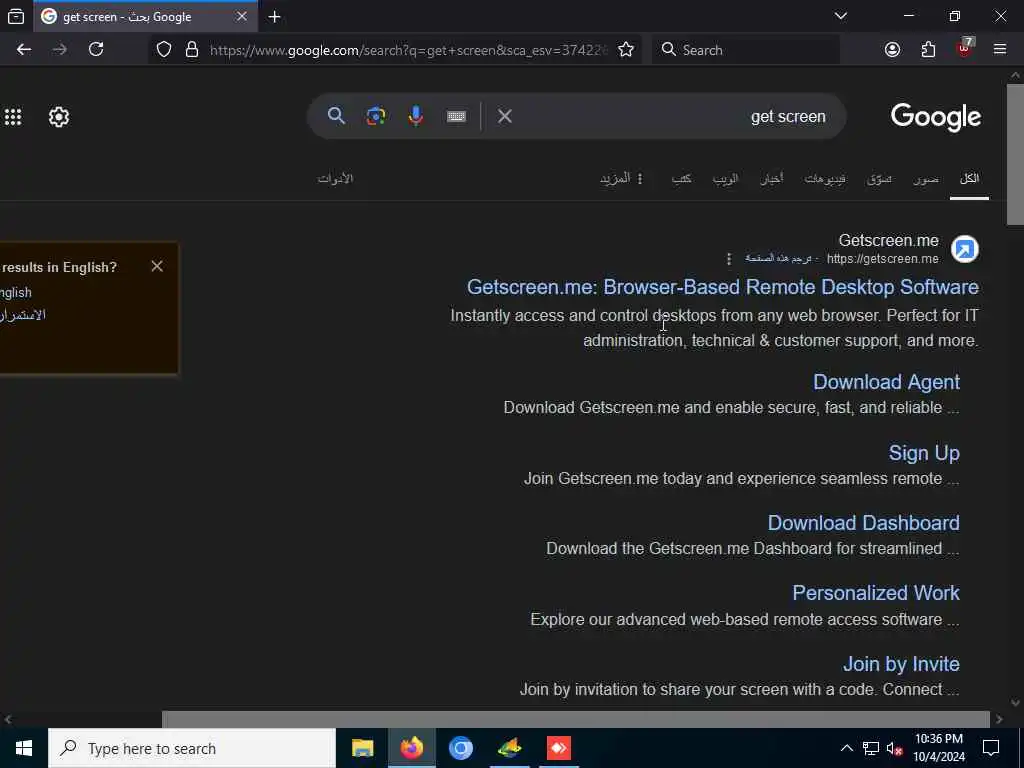Open red remote desktop app in taskbar

tap(558, 748)
